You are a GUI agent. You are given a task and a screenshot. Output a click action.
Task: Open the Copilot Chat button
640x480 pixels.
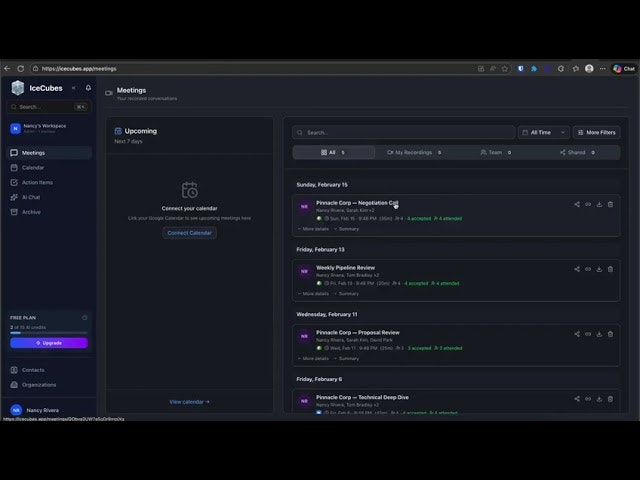pos(624,69)
